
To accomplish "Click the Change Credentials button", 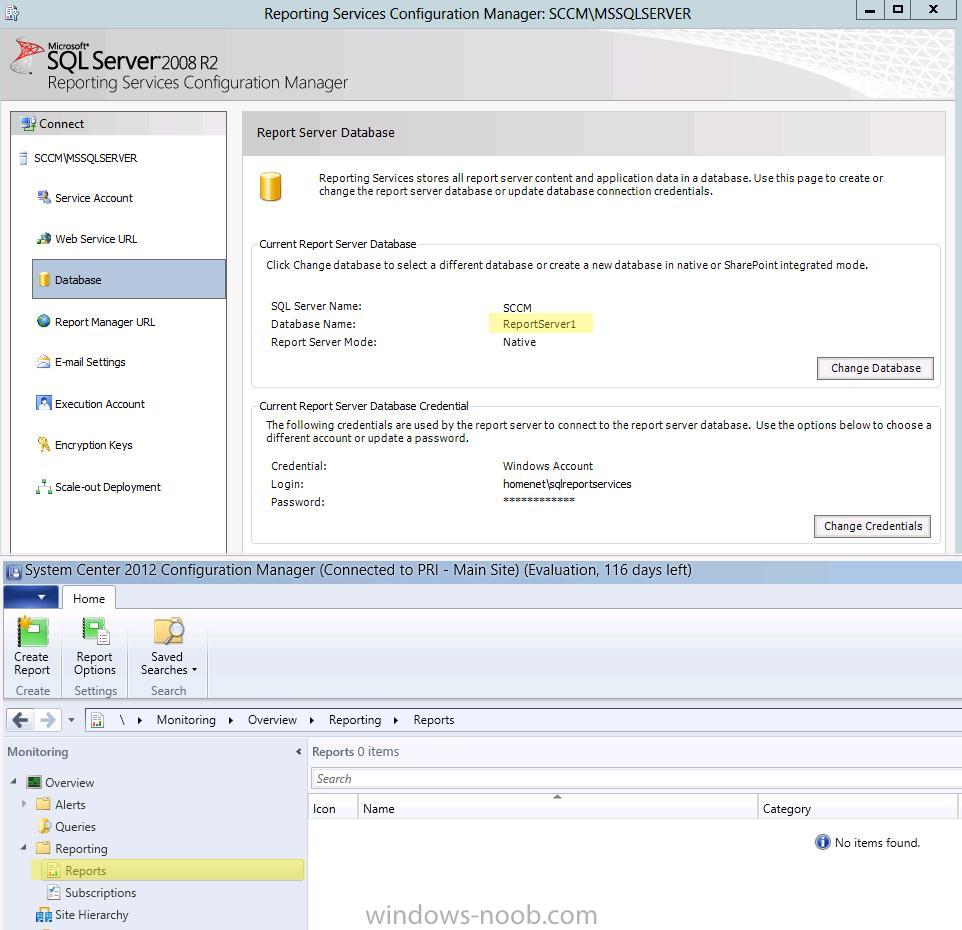I will (872, 526).
